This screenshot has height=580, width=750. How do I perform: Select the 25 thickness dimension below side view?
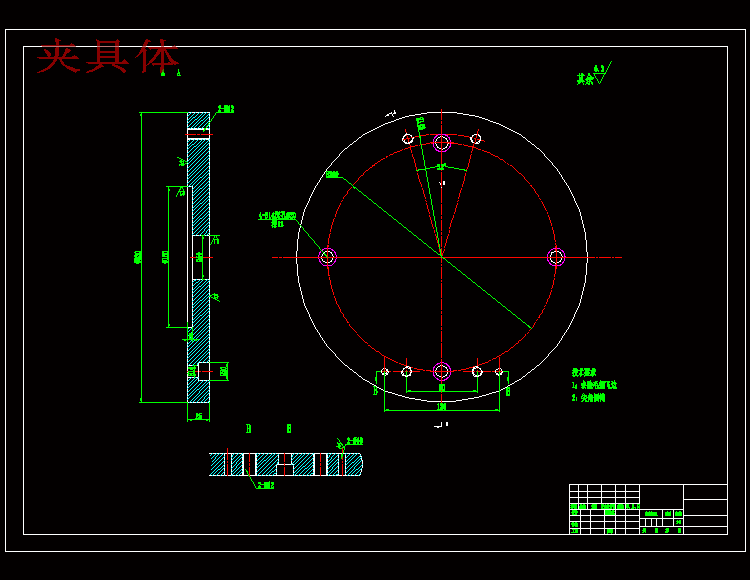tap(199, 417)
